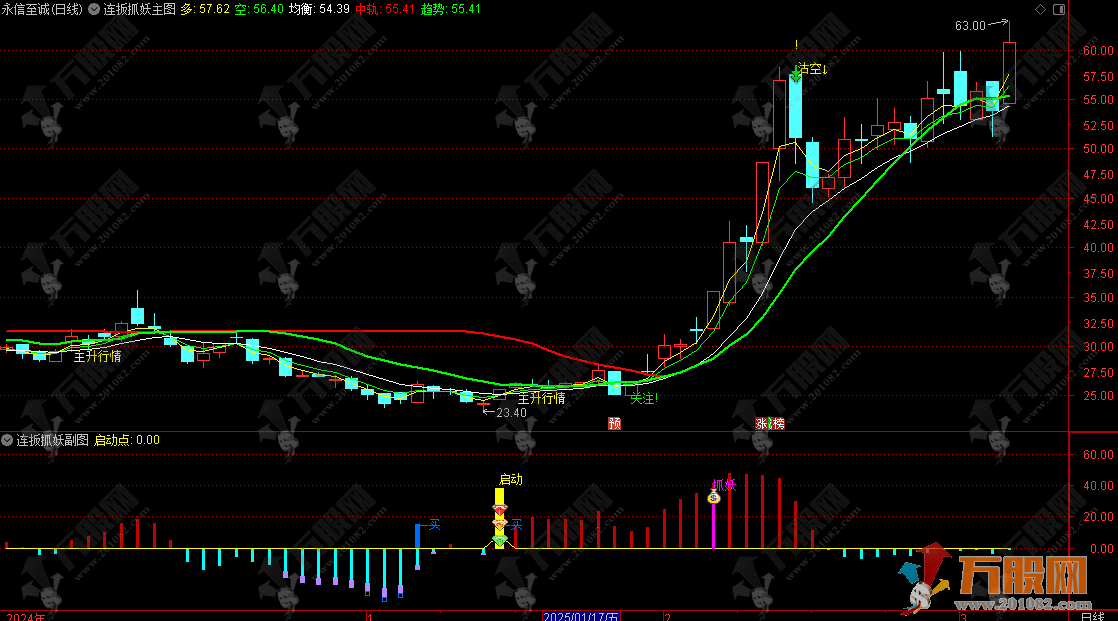This screenshot has width=1118, height=621.
Task: Click the 涨 marker badge
Action: pos(761,424)
